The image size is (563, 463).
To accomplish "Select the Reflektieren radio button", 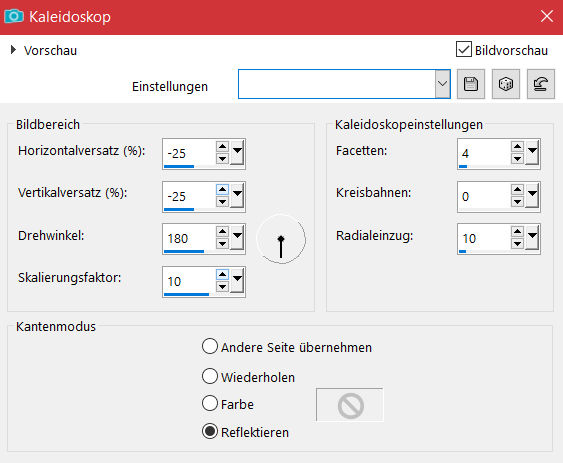I will click(210, 431).
